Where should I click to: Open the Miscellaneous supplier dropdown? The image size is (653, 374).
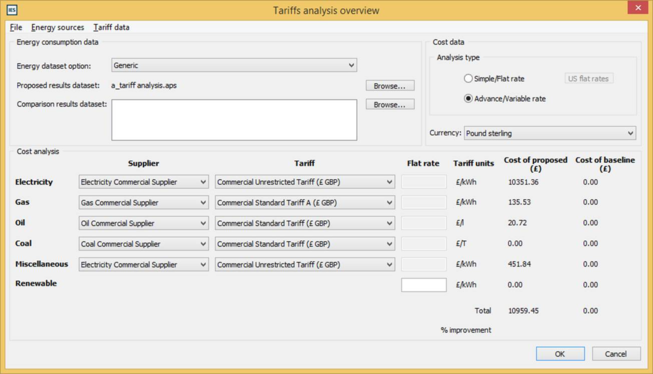(143, 264)
